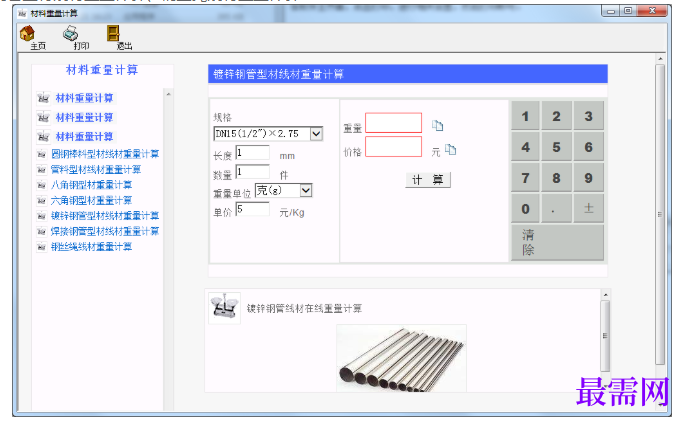Screen dimensions: 688x423
Task: Open the 规格 DN15 dropdown
Action: 316,133
